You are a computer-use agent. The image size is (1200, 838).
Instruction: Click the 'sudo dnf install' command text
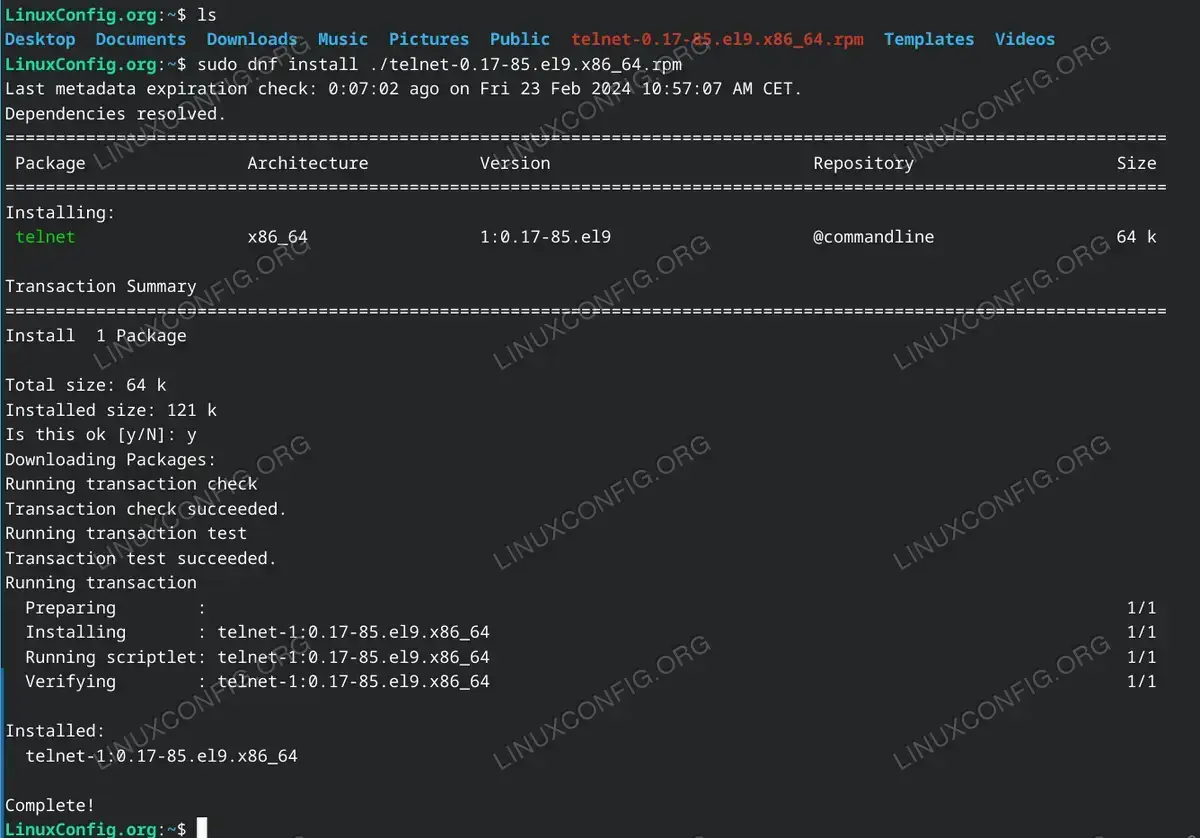277,64
